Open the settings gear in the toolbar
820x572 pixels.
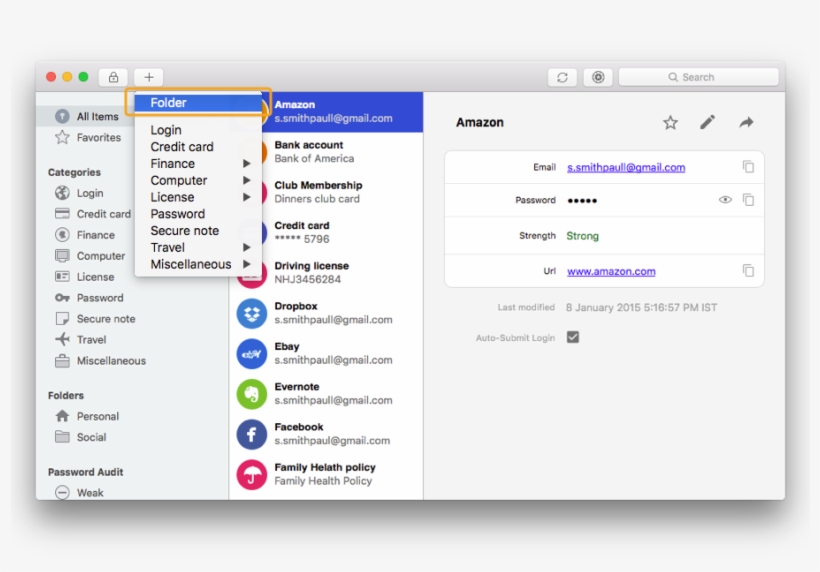point(598,77)
